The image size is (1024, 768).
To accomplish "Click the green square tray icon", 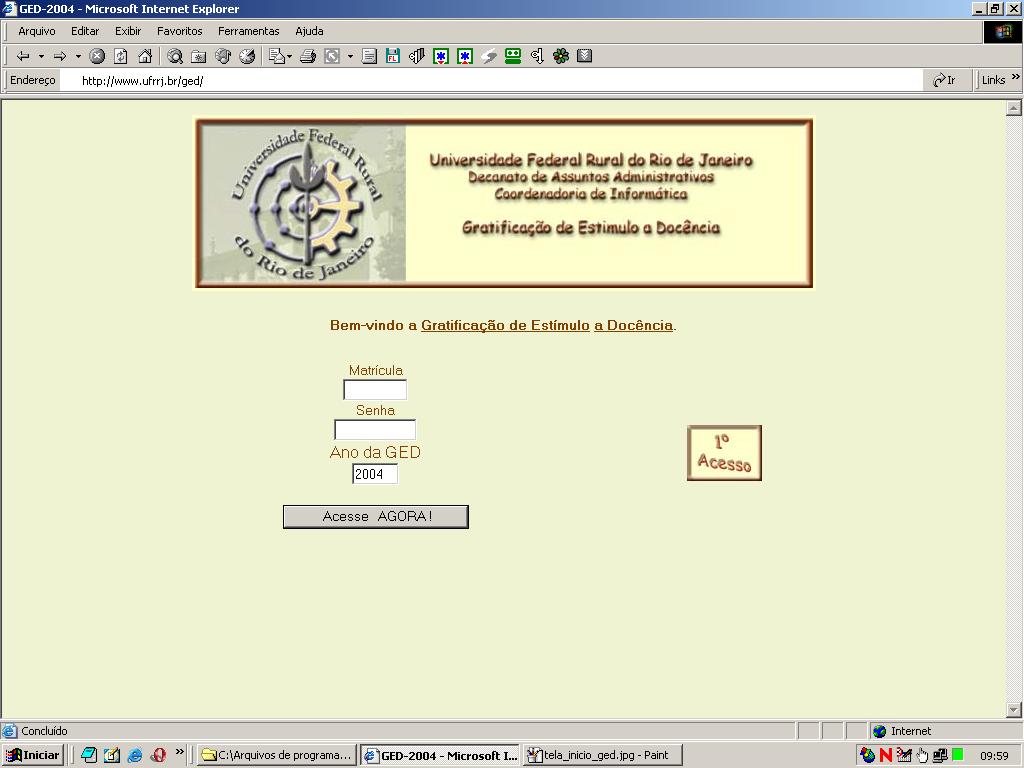I will click(x=958, y=755).
